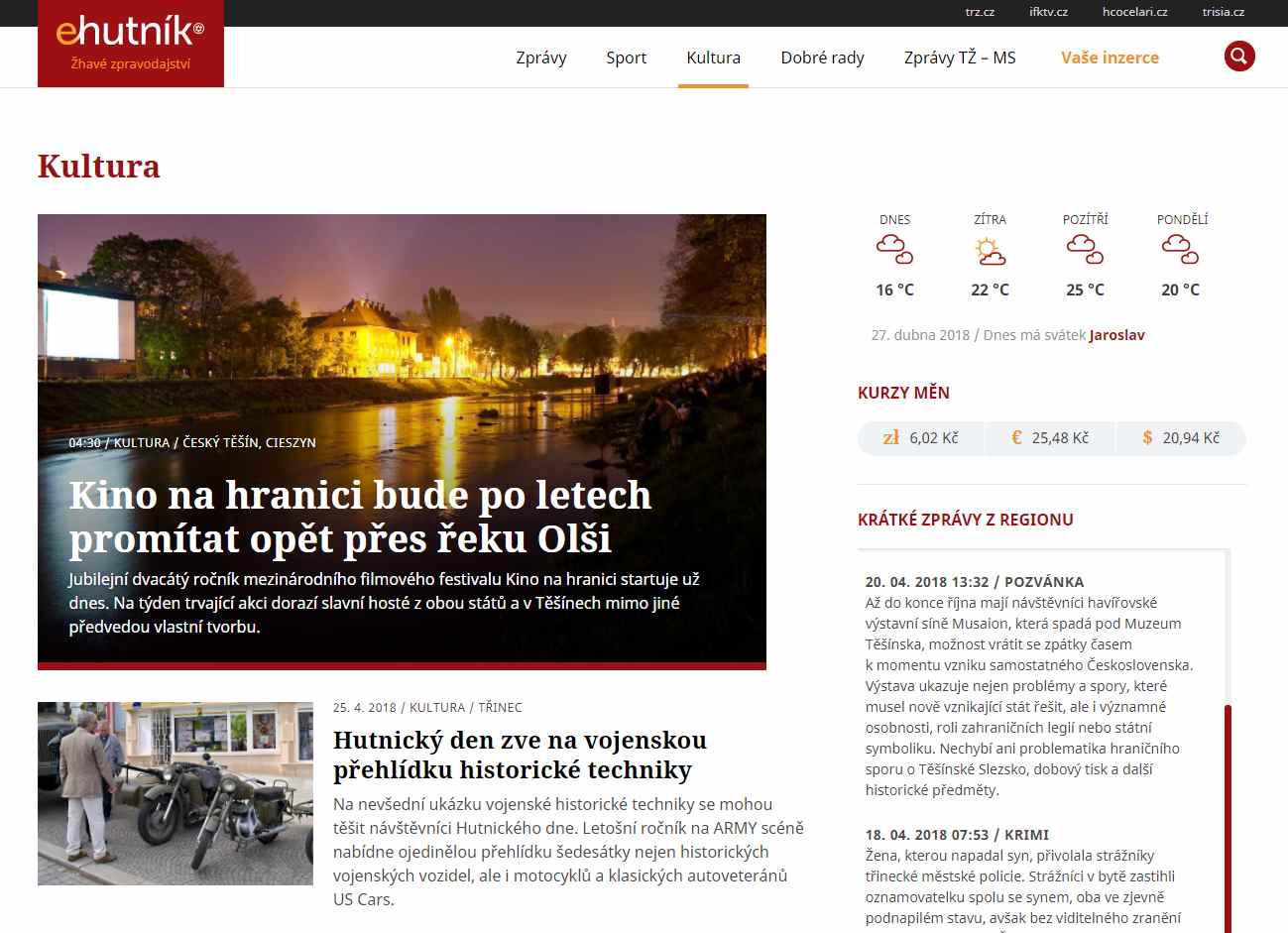Click the dollar currency symbol
This screenshot has width=1288, height=933.
(x=1147, y=437)
